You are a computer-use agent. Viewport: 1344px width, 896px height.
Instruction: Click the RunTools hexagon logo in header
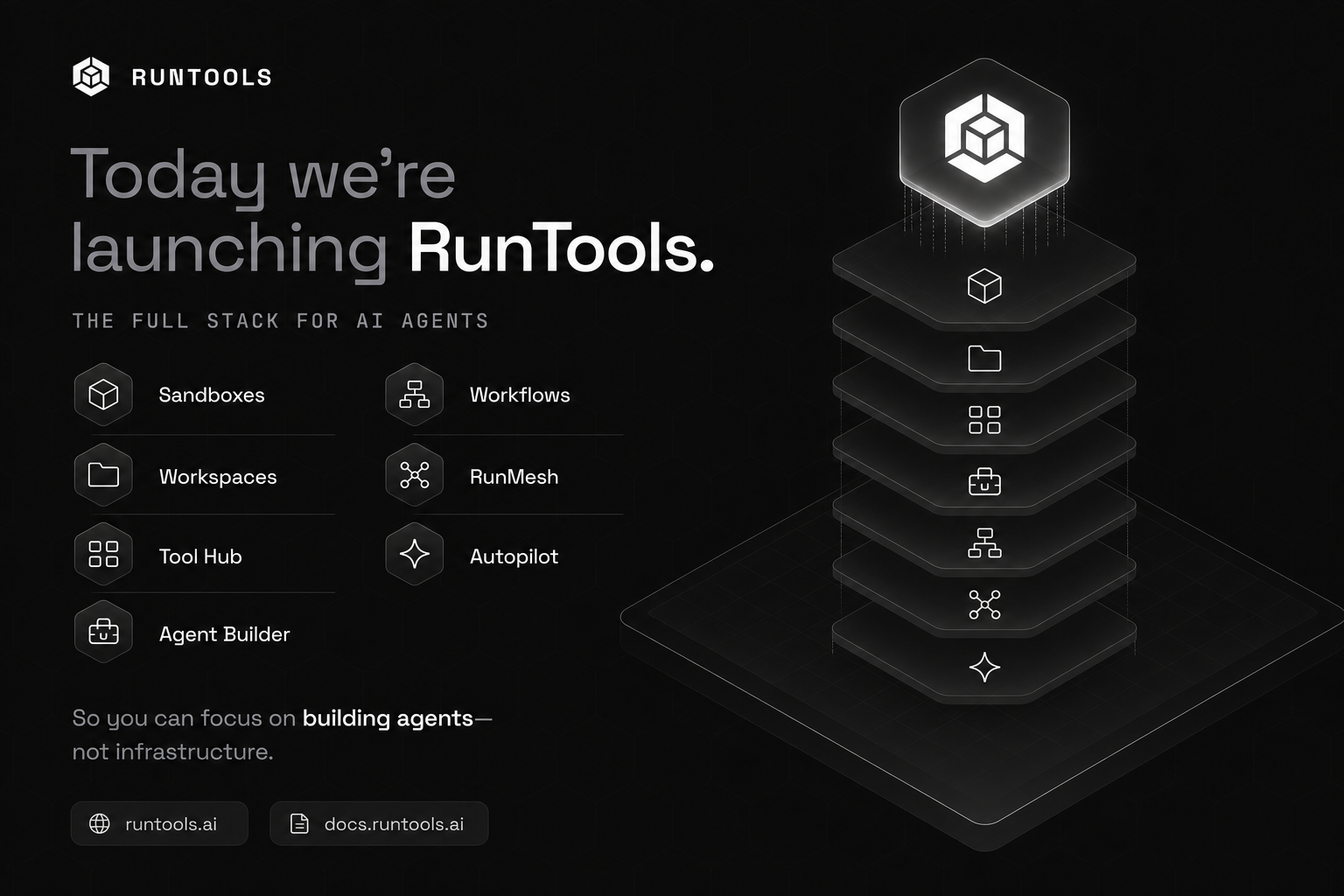[x=91, y=77]
